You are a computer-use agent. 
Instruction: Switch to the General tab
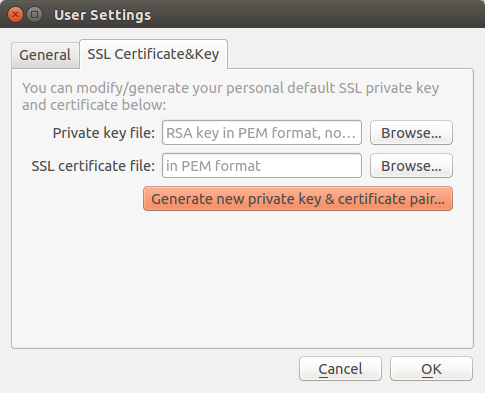(45, 55)
